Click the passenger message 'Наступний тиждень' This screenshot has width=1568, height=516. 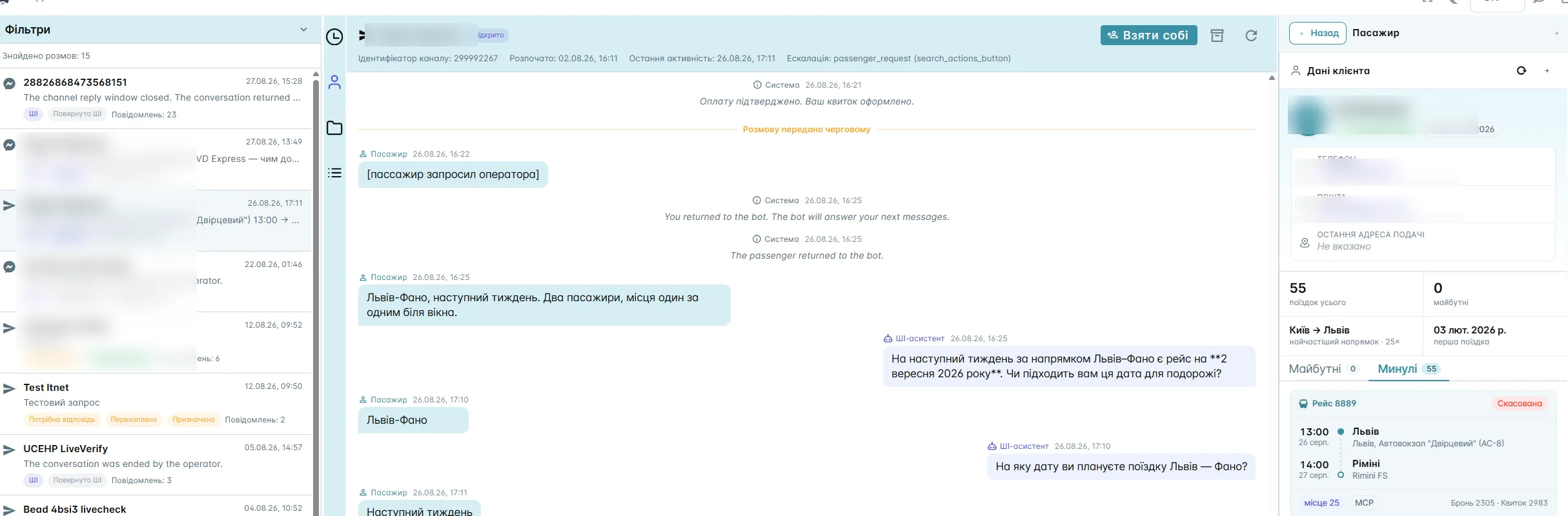point(420,509)
